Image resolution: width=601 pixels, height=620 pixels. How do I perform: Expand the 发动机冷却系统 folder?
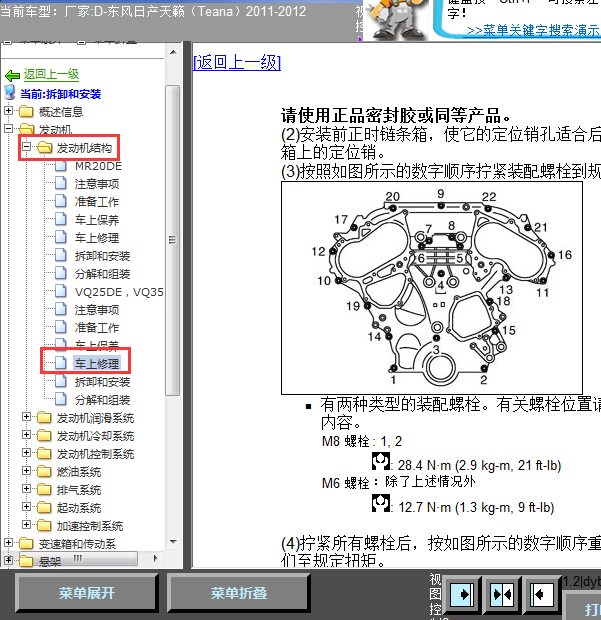click(26, 435)
